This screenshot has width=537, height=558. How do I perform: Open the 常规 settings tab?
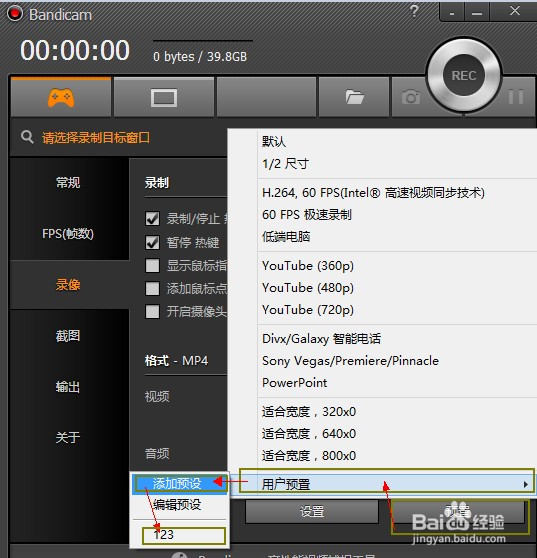(x=68, y=183)
